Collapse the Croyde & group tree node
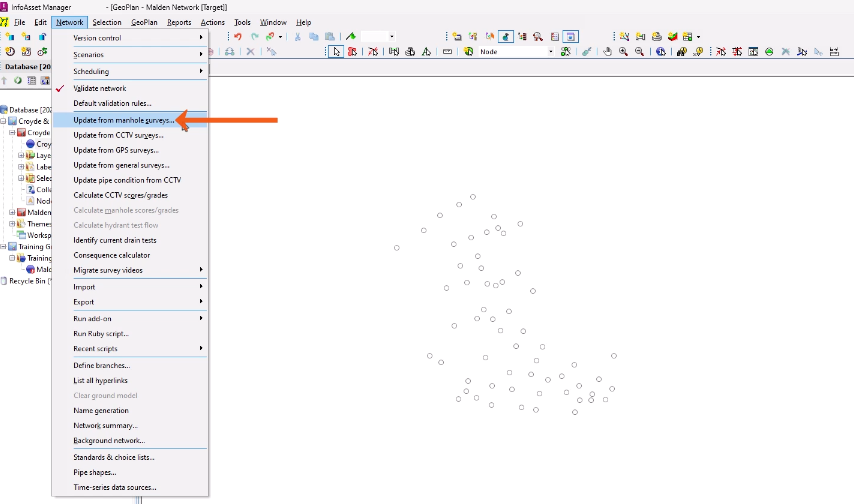Screen dimensions: 854x504 (3, 122)
